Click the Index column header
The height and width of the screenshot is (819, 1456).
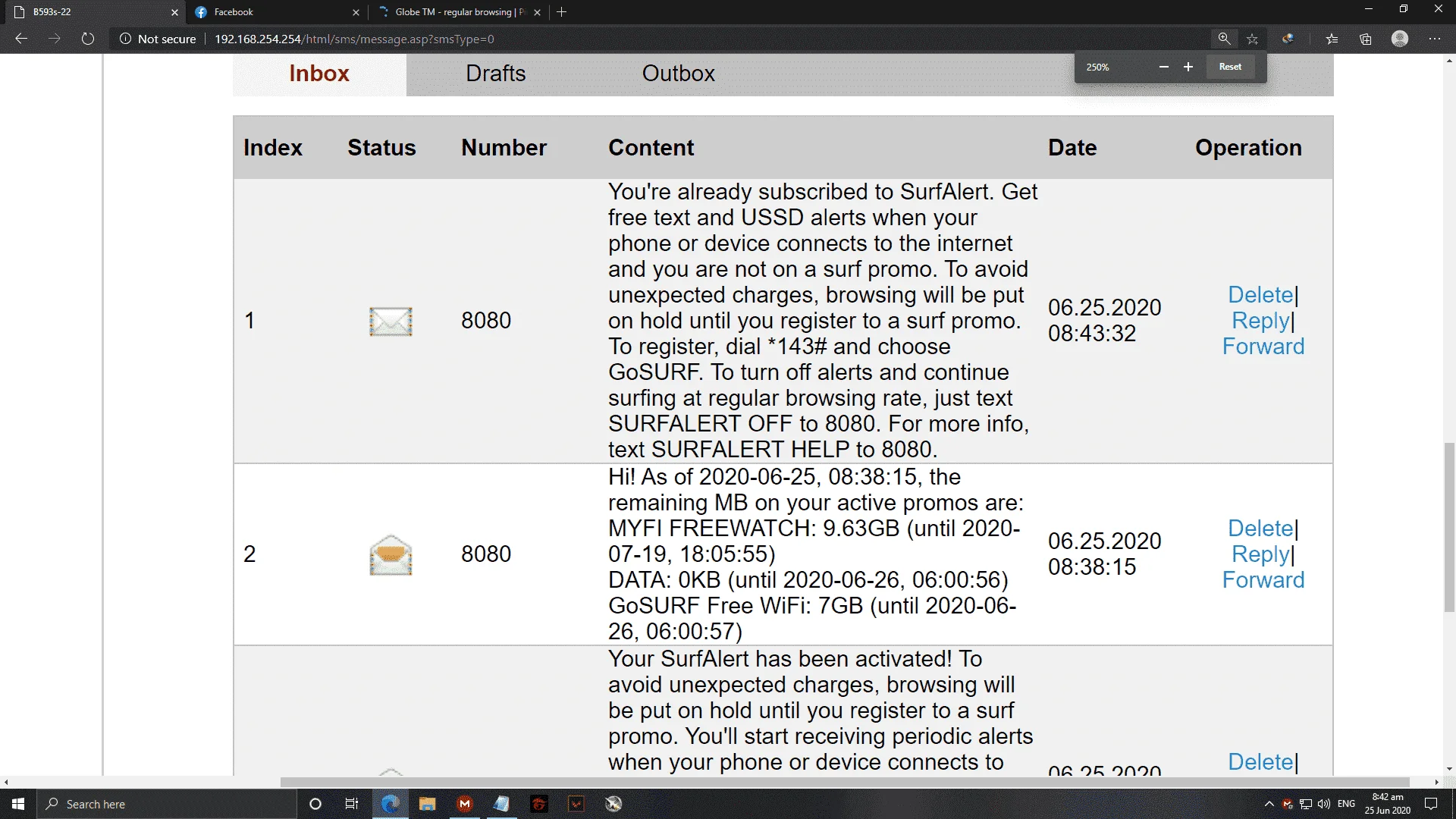tap(272, 148)
